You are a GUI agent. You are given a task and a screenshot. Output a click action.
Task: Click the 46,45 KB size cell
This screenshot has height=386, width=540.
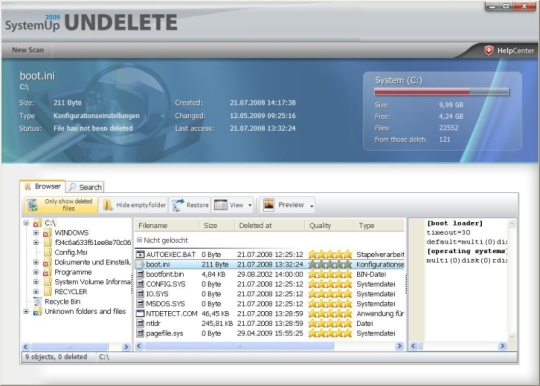(x=215, y=314)
